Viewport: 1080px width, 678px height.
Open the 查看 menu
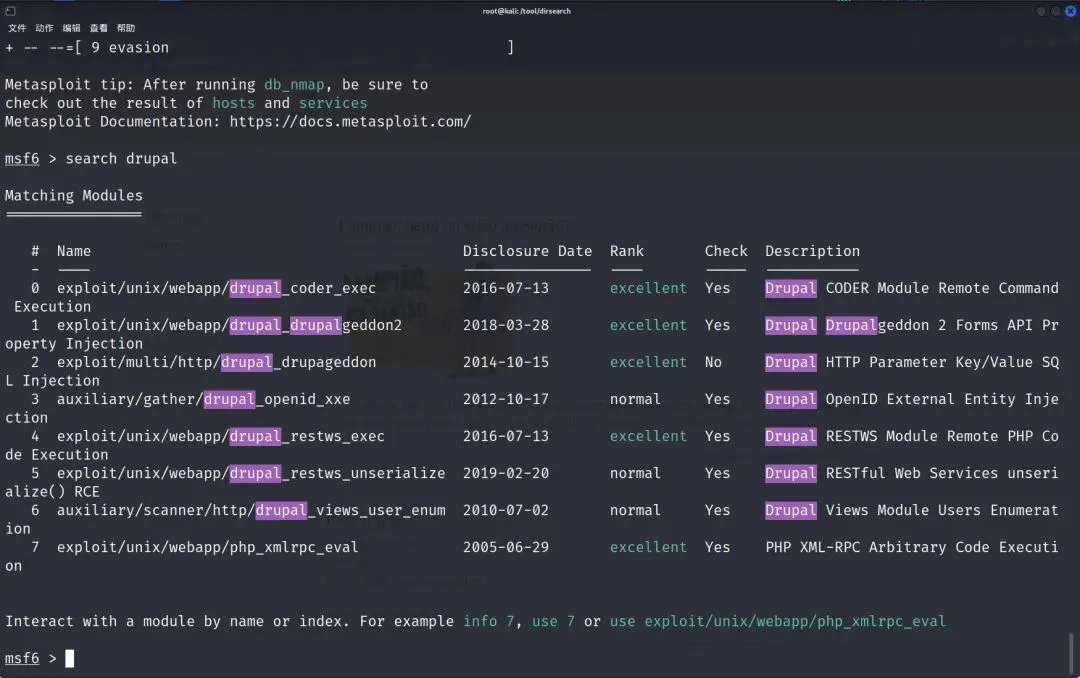tap(98, 28)
